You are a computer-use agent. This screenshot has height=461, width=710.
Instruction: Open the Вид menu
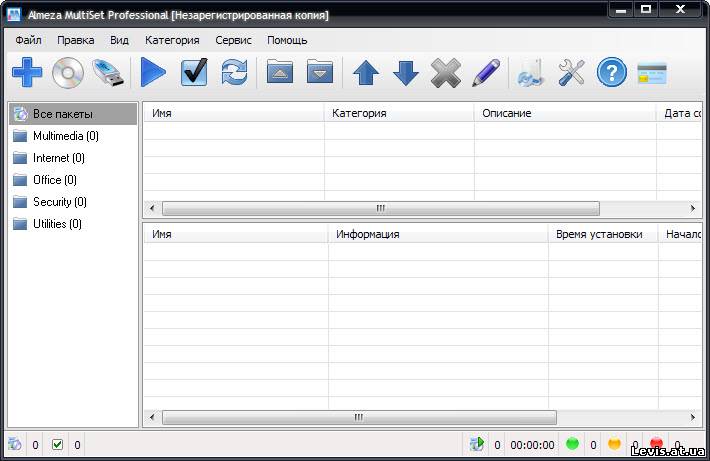click(120, 40)
